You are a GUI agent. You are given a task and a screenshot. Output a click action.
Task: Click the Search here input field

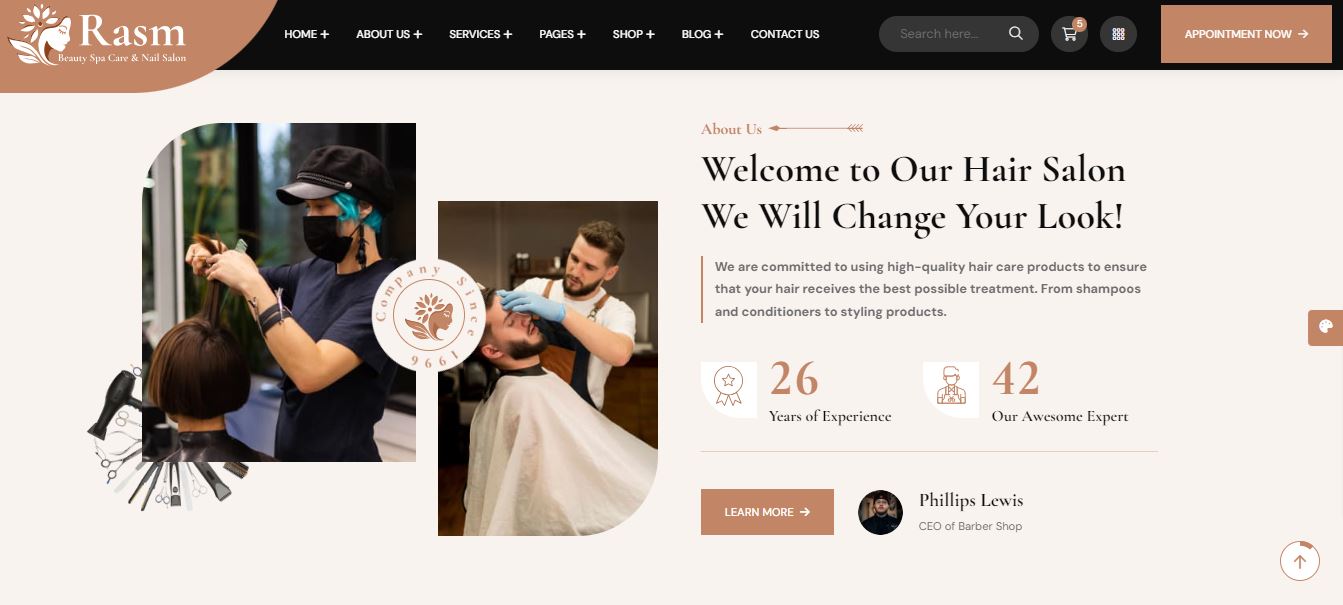(950, 34)
